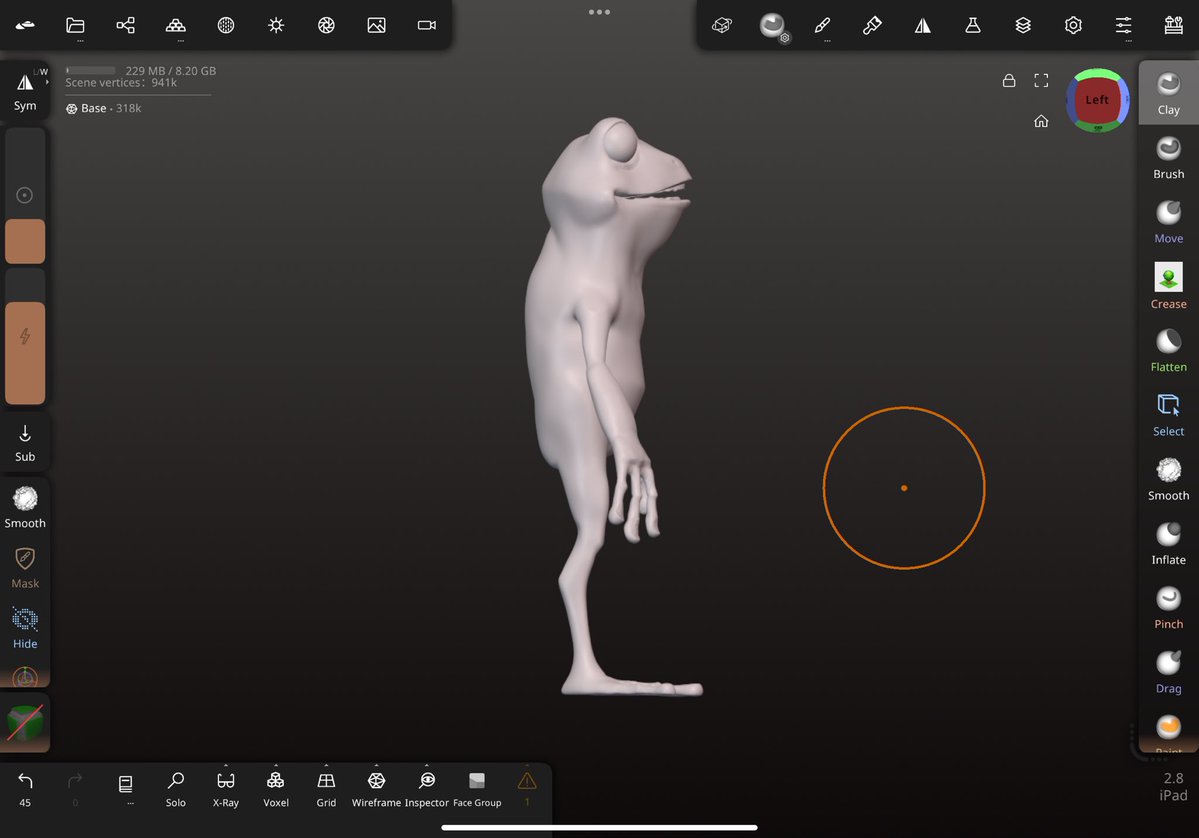Open the Tool brush settings menu
The image size is (1199, 838).
click(872, 25)
